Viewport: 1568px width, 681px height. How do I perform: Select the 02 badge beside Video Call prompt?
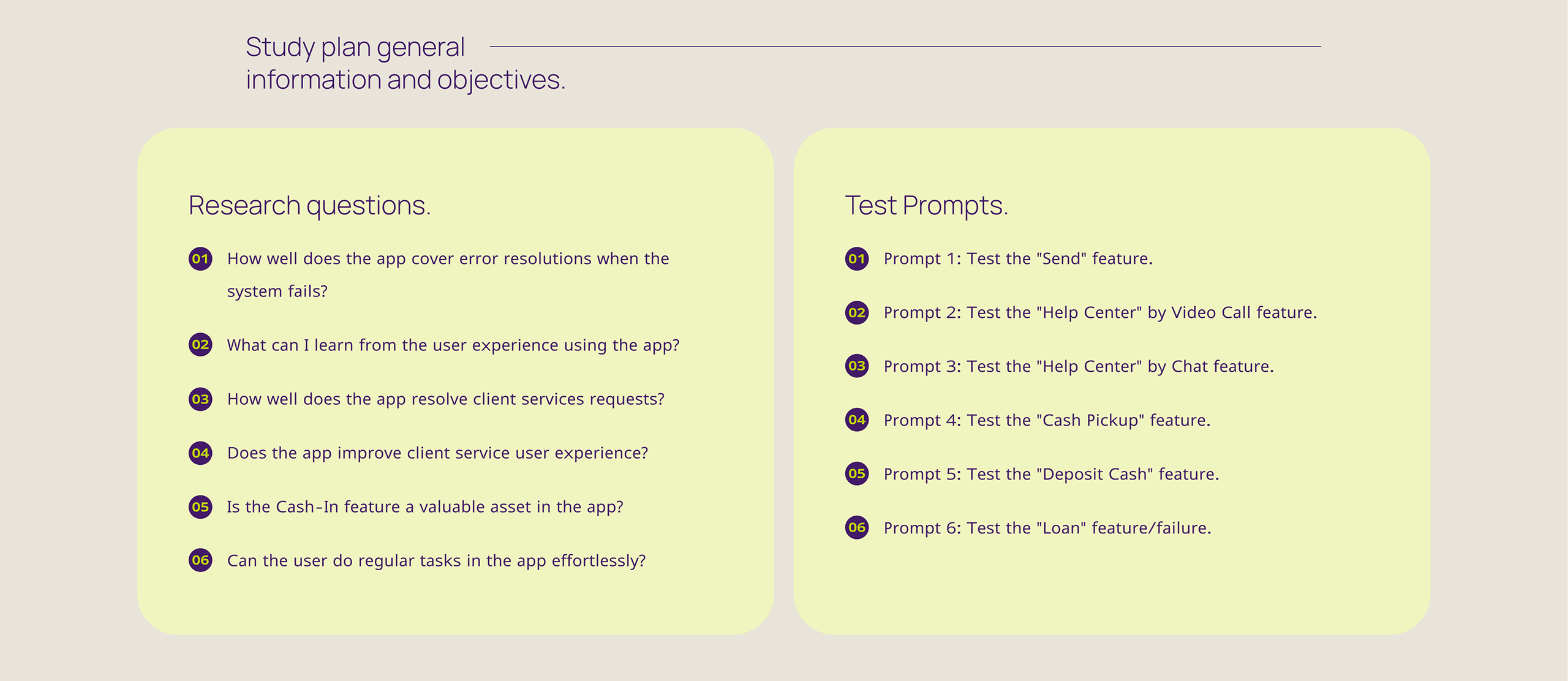[x=857, y=313]
